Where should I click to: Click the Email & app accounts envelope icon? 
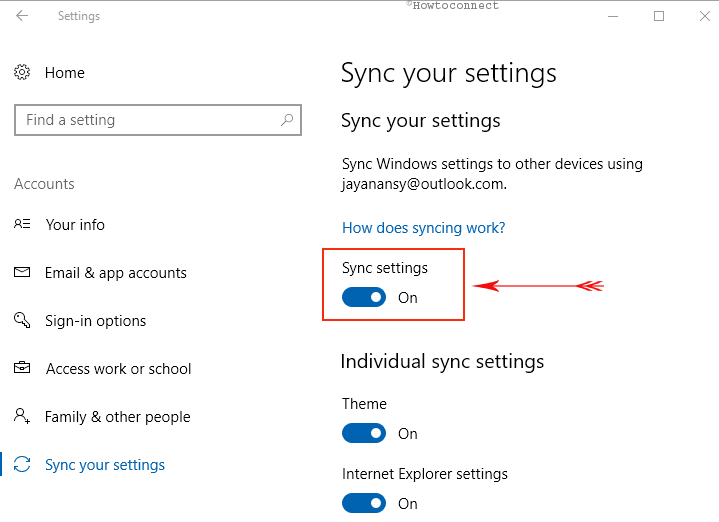[x=22, y=273]
